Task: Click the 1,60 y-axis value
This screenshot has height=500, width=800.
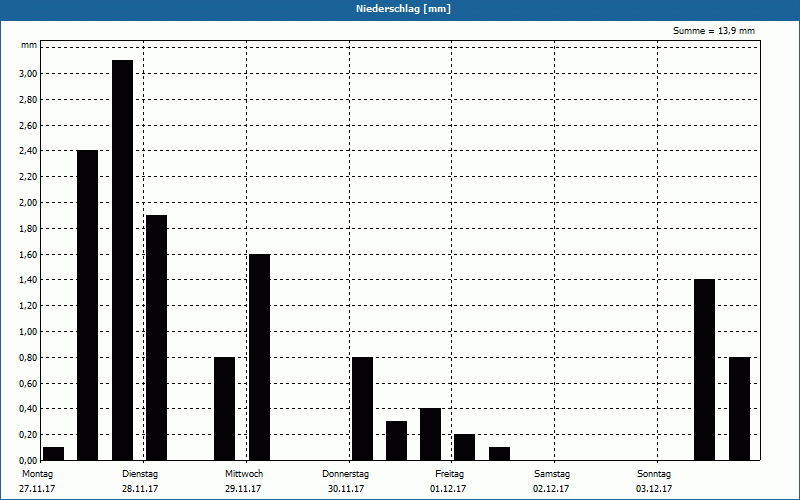Action: [x=28, y=255]
